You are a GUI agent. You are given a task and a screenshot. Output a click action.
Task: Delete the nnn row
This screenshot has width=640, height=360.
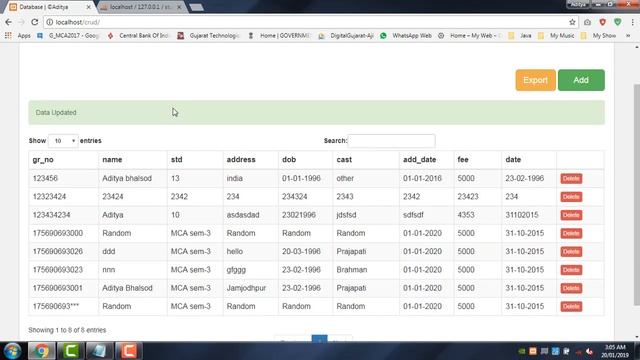click(571, 270)
